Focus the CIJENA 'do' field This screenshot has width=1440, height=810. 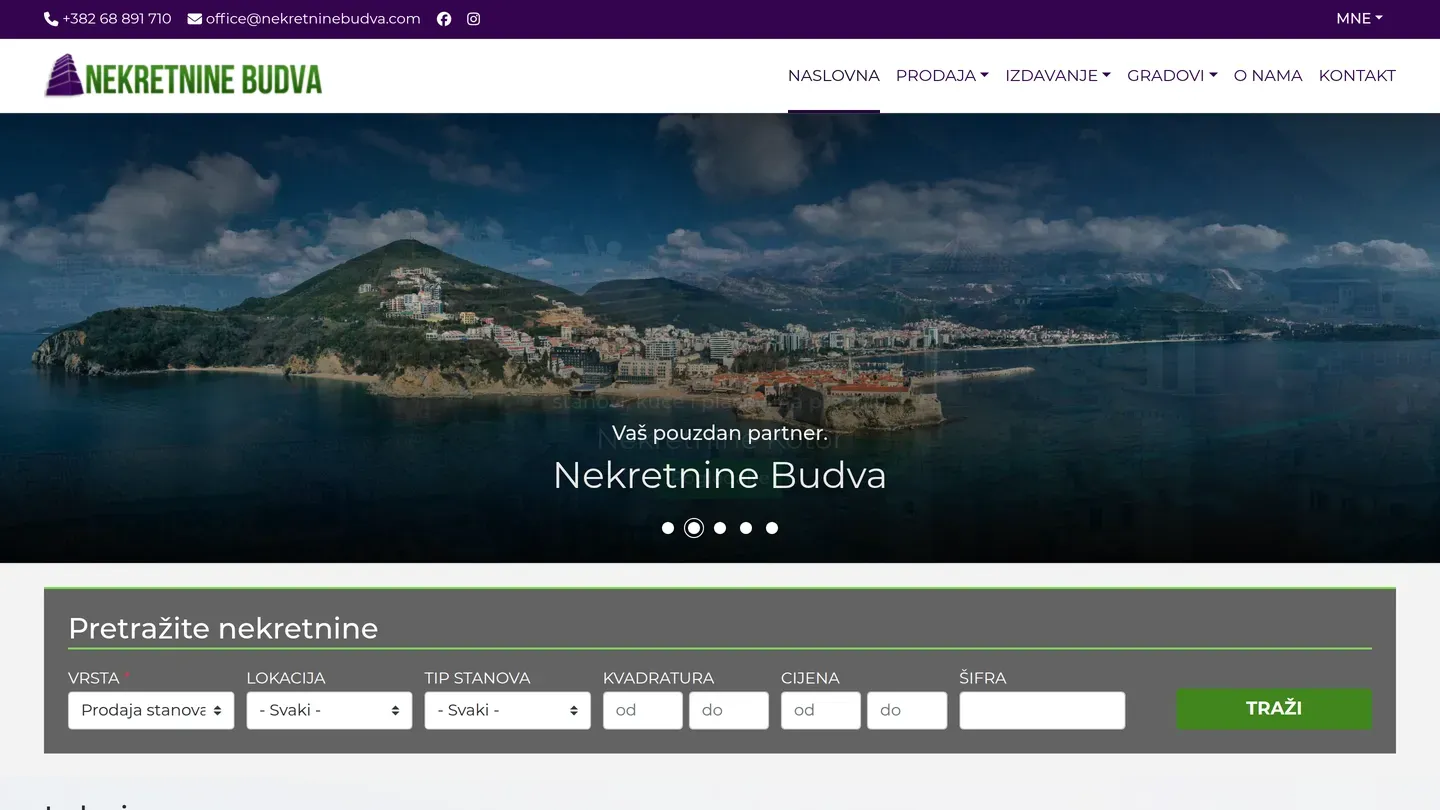[907, 710]
